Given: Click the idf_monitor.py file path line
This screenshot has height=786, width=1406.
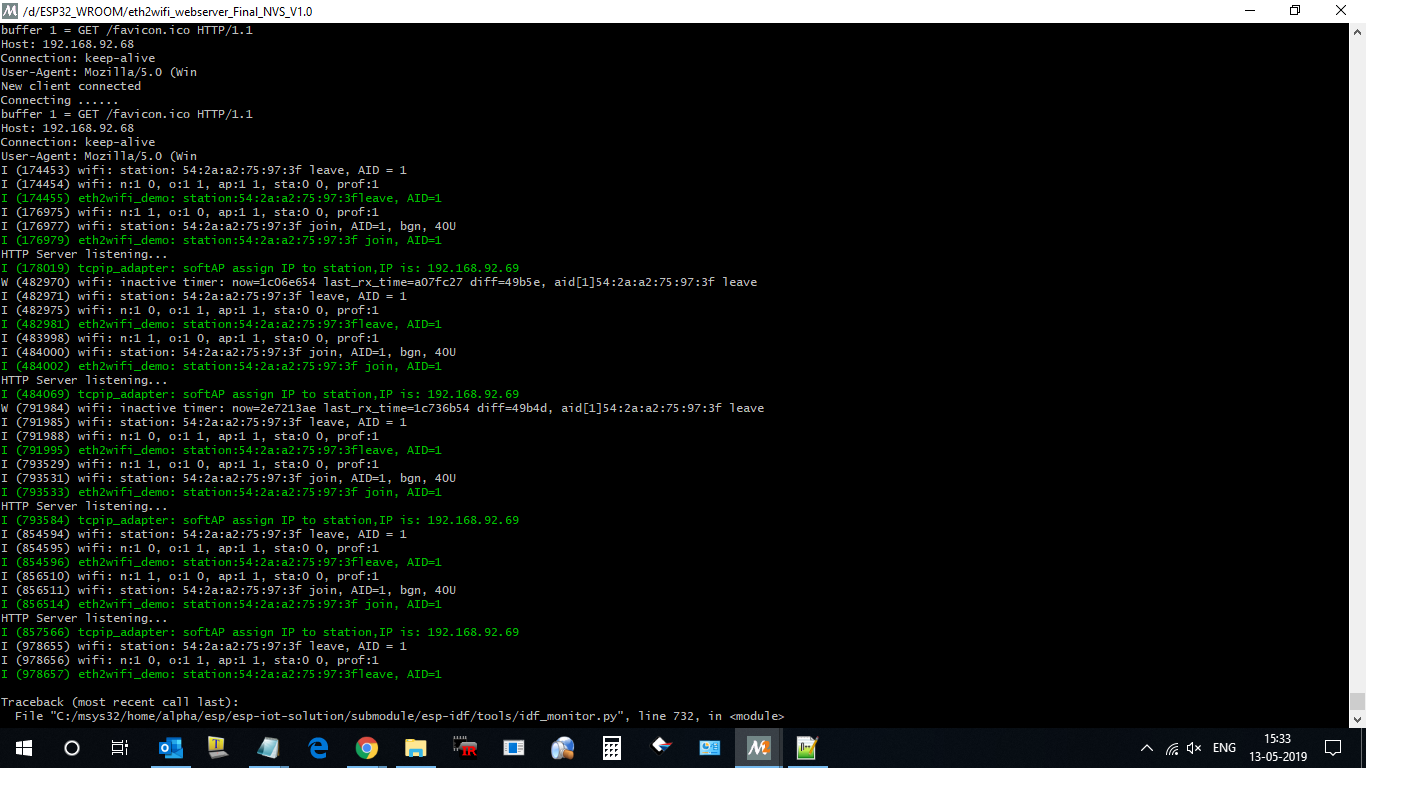Looking at the screenshot, I should click(399, 716).
